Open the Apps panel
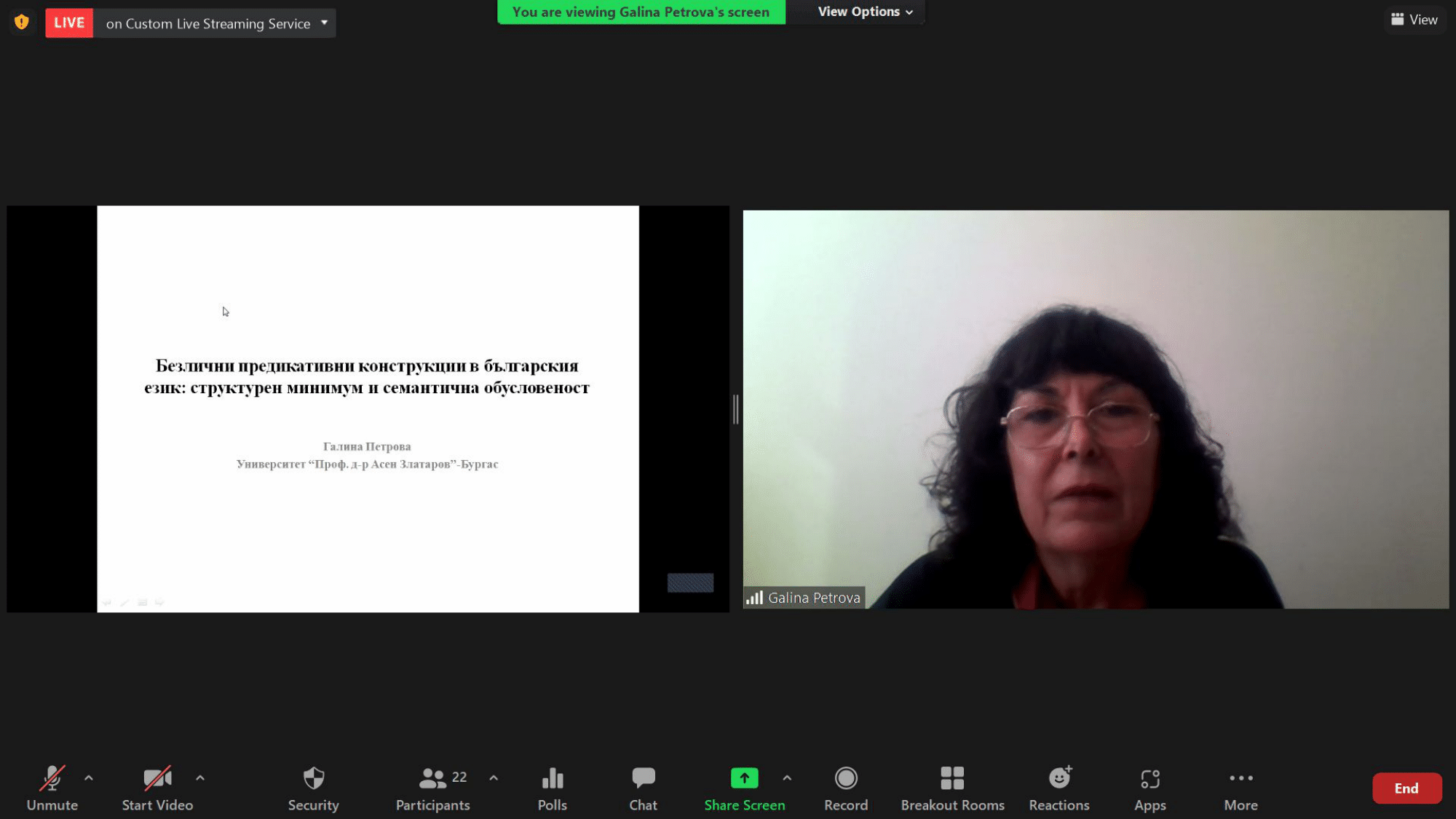 coord(1150,788)
